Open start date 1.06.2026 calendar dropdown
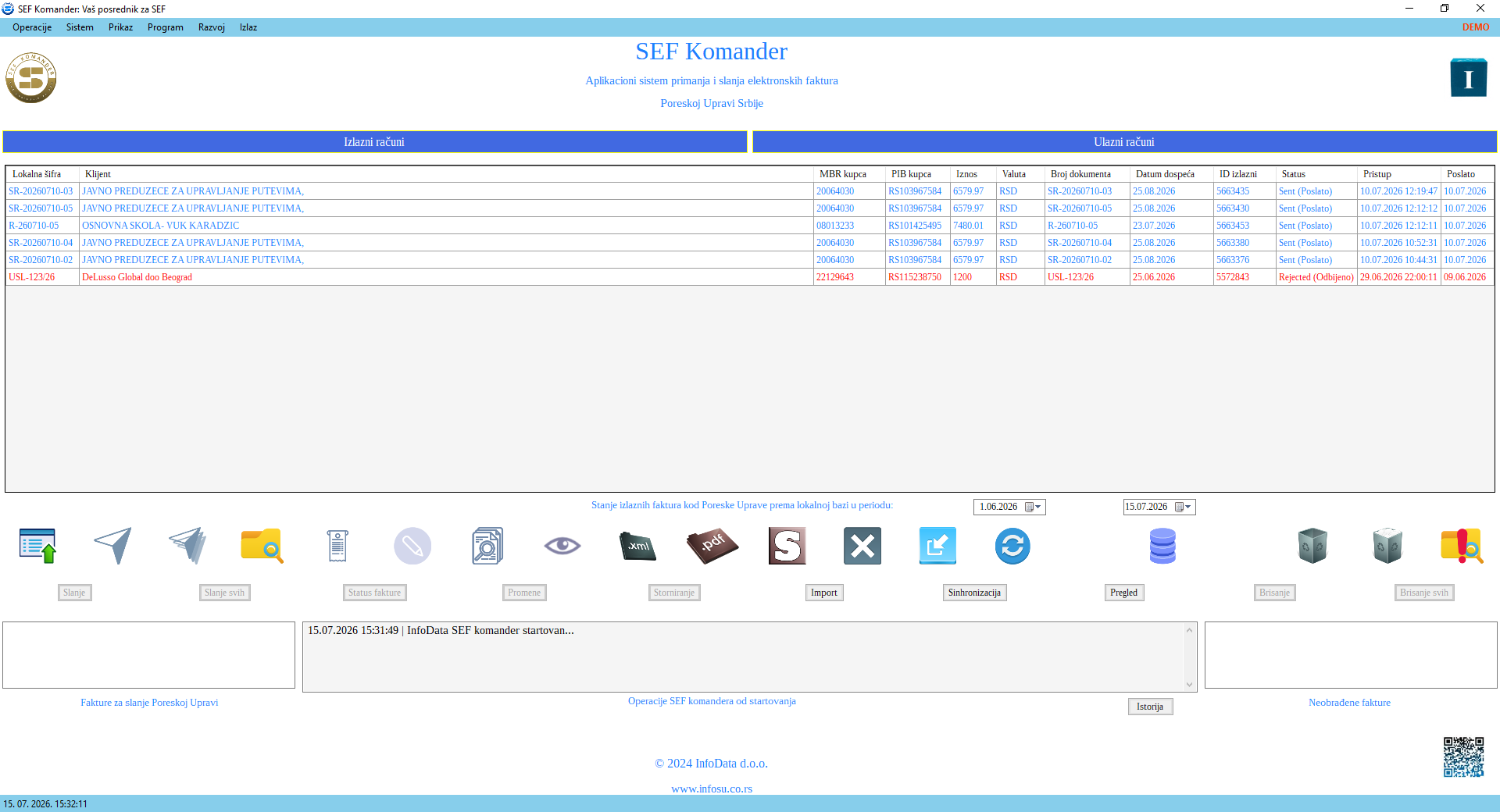Viewport: 1500px width, 812px height. (x=1033, y=507)
